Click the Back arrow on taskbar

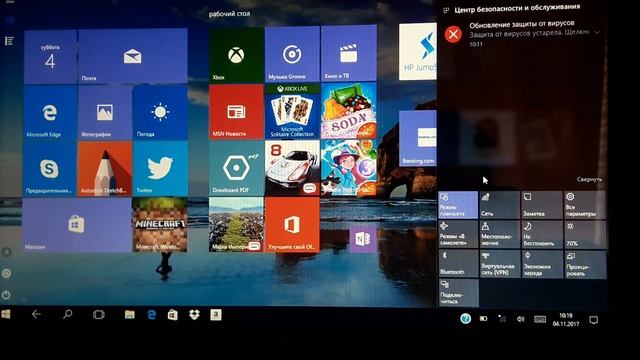(36, 314)
